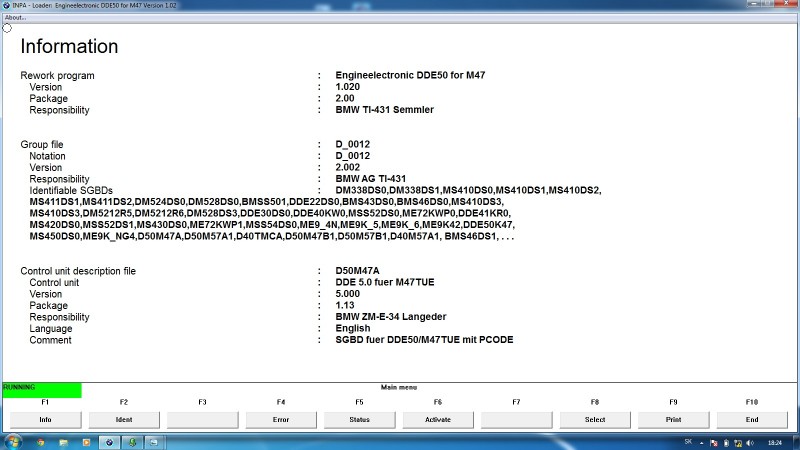Viewport: 800px width, 450px height.
Task: Open Windows Explorer folder icon in taskbar
Action: [63, 442]
